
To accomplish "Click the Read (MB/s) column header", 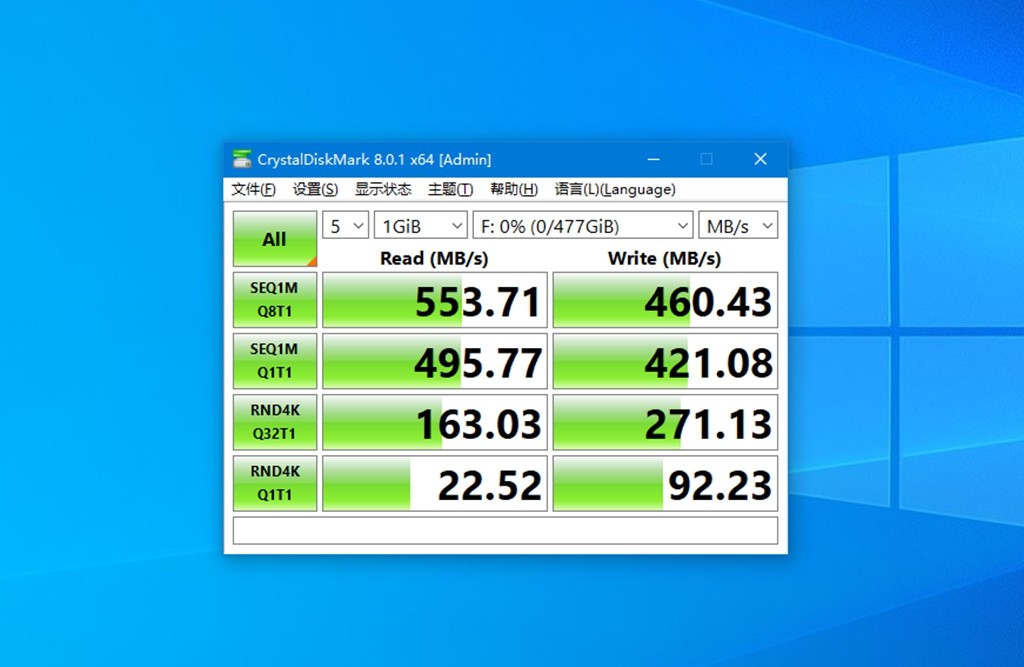I will 434,259.
